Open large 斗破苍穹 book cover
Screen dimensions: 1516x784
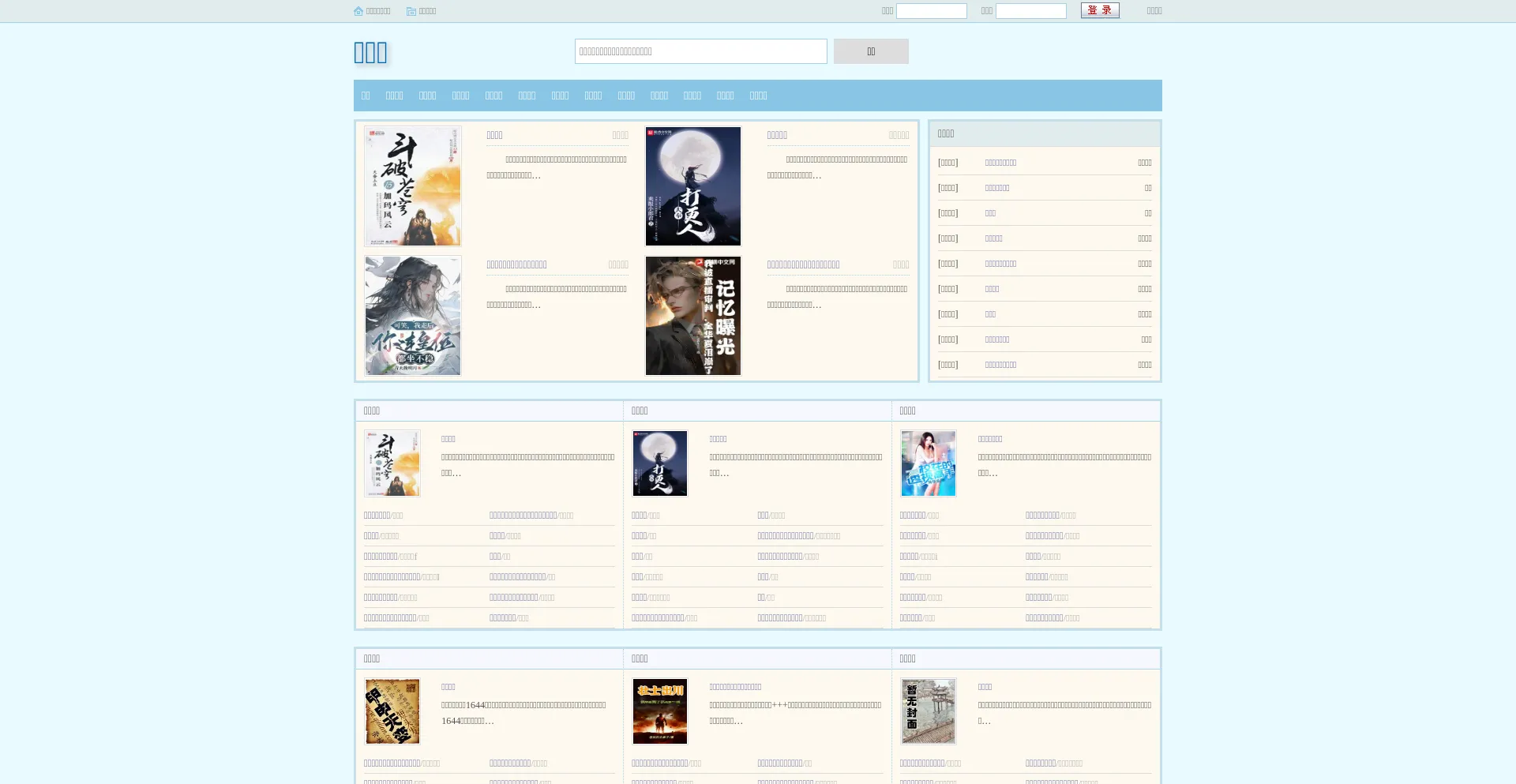412,186
